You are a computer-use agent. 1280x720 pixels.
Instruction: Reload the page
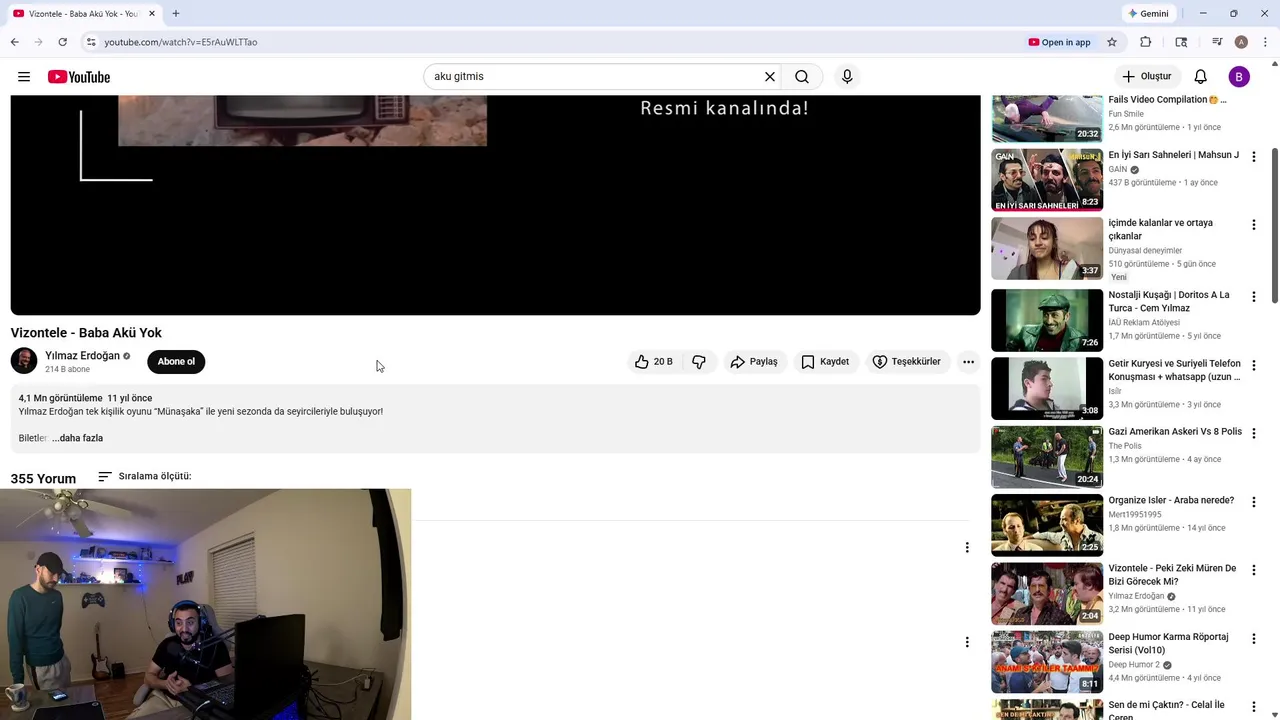(62, 42)
